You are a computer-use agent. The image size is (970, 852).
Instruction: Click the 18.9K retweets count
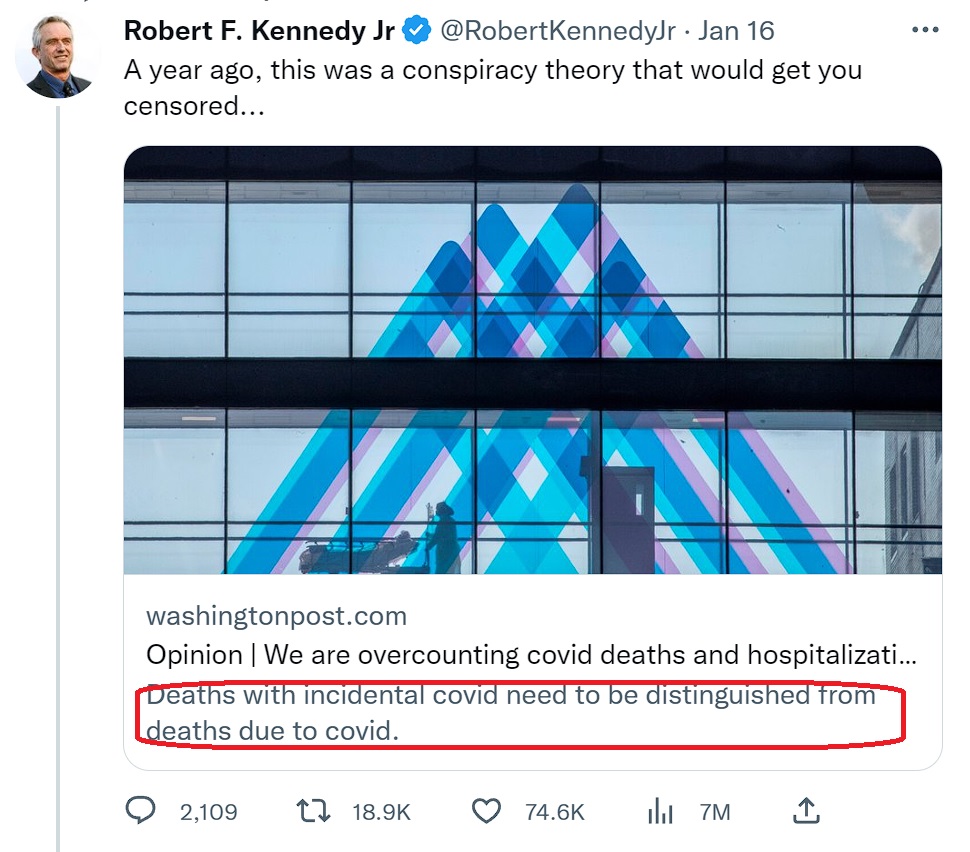click(381, 812)
